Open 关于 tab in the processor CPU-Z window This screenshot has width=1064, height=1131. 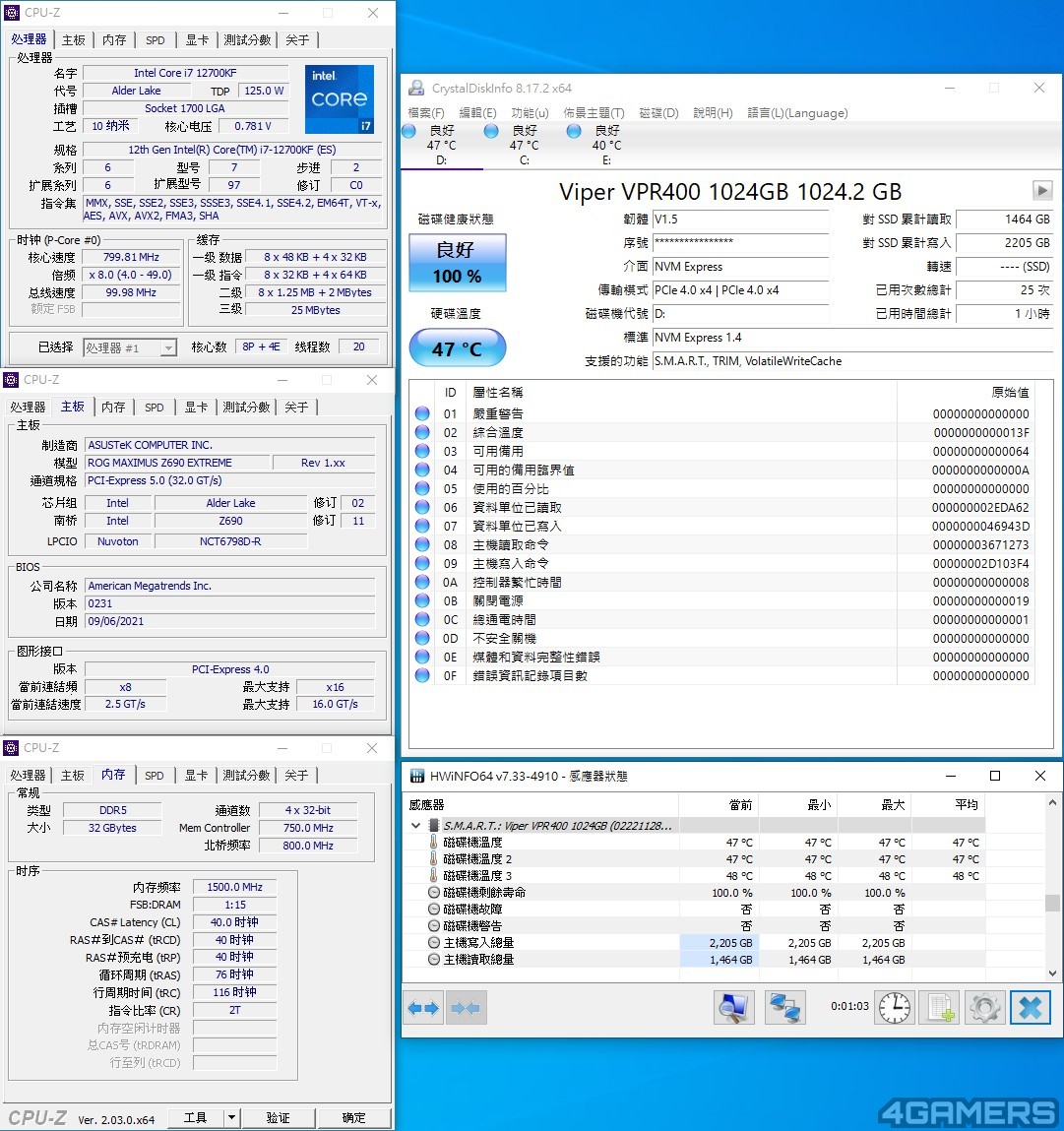[x=296, y=40]
